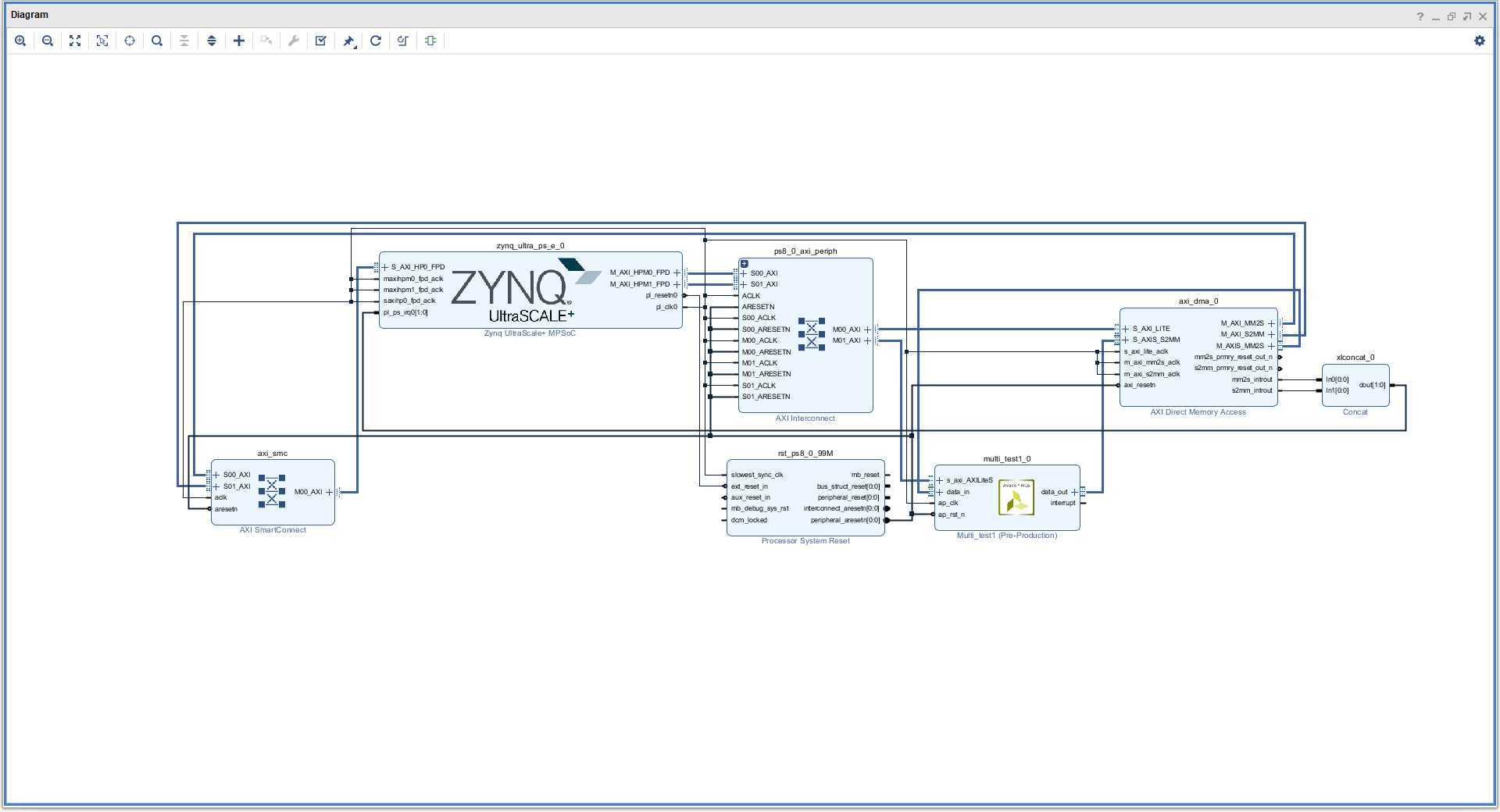Expand M00_AXI on axi_smc block
The width and height of the screenshot is (1500, 812).
click(329, 492)
